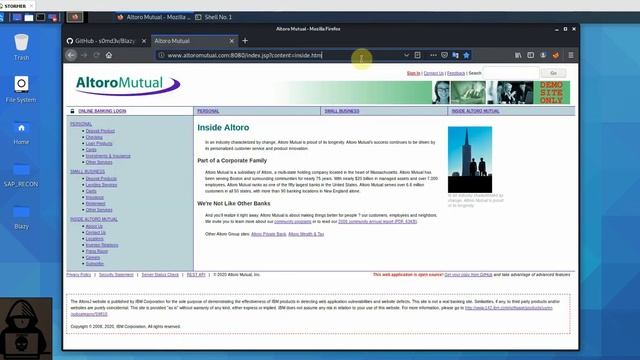Screen dimensions: 640x360
Task: Open Press Room sidebar link
Action: pyautogui.click(x=97, y=251)
